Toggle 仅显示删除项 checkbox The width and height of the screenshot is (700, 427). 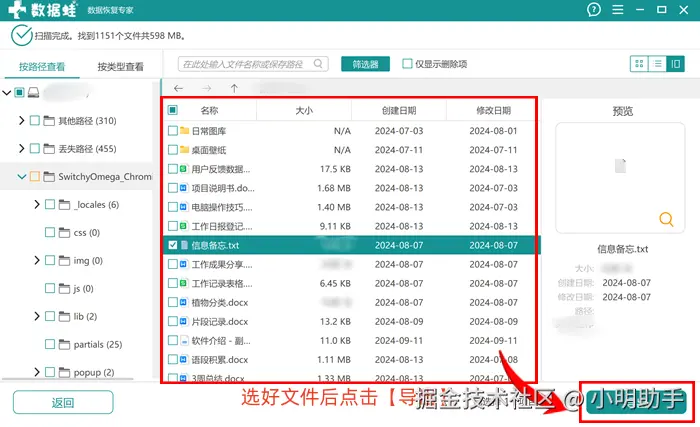(407, 64)
